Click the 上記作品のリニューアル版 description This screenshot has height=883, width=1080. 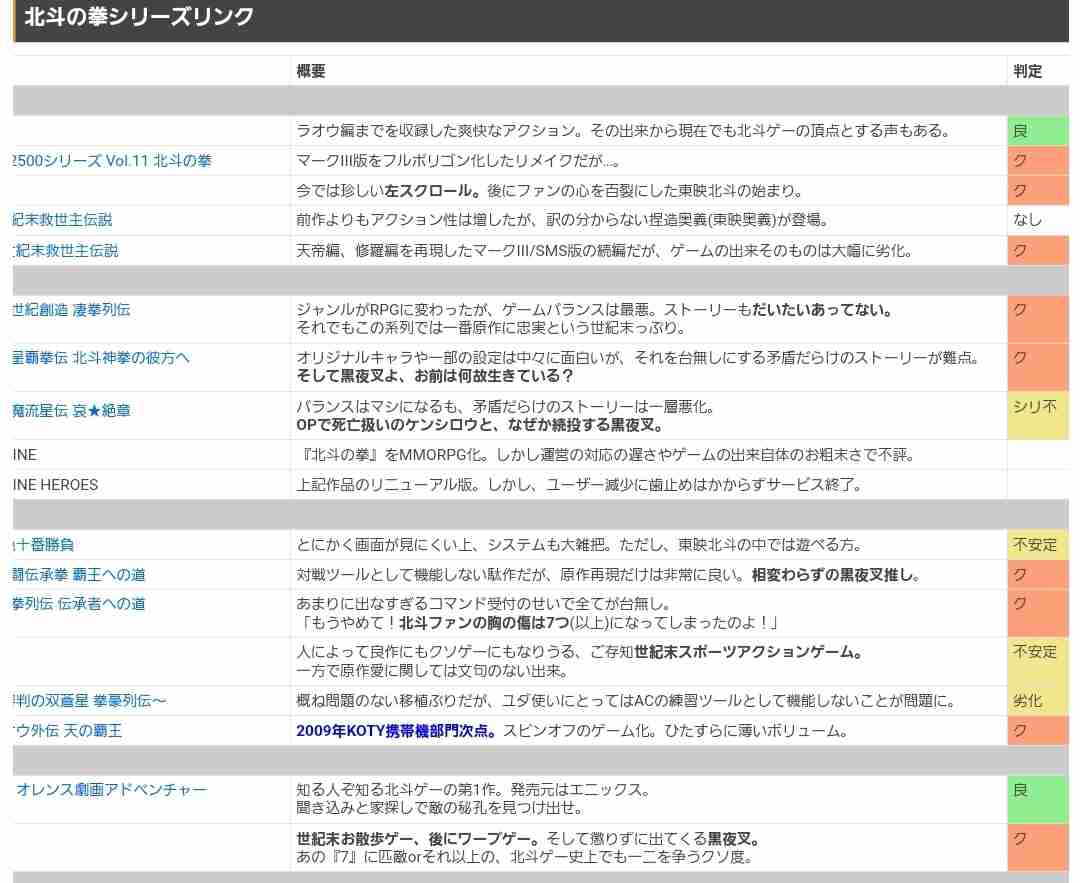pos(580,485)
